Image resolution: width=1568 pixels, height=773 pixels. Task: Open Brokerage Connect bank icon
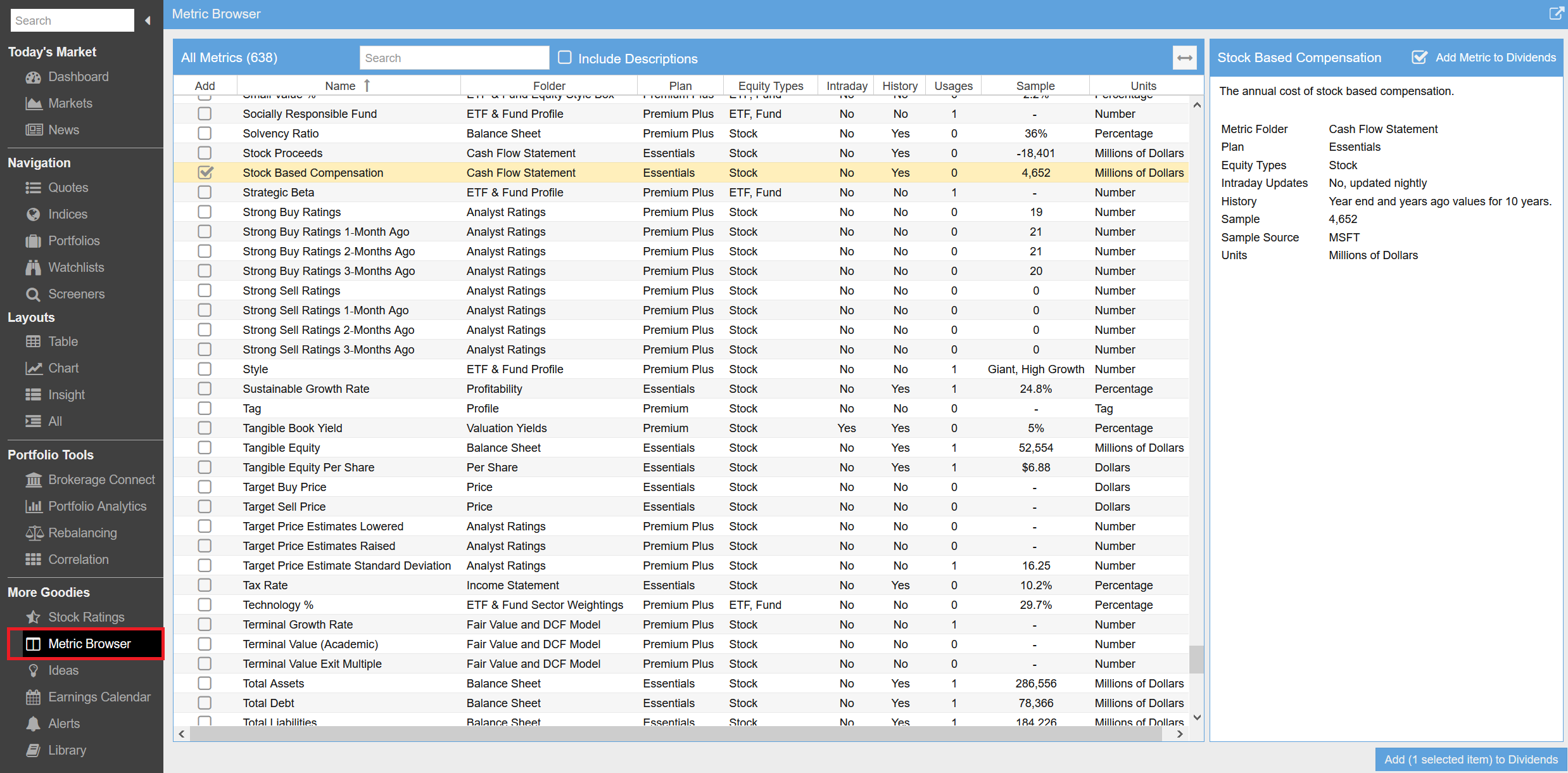[33, 480]
